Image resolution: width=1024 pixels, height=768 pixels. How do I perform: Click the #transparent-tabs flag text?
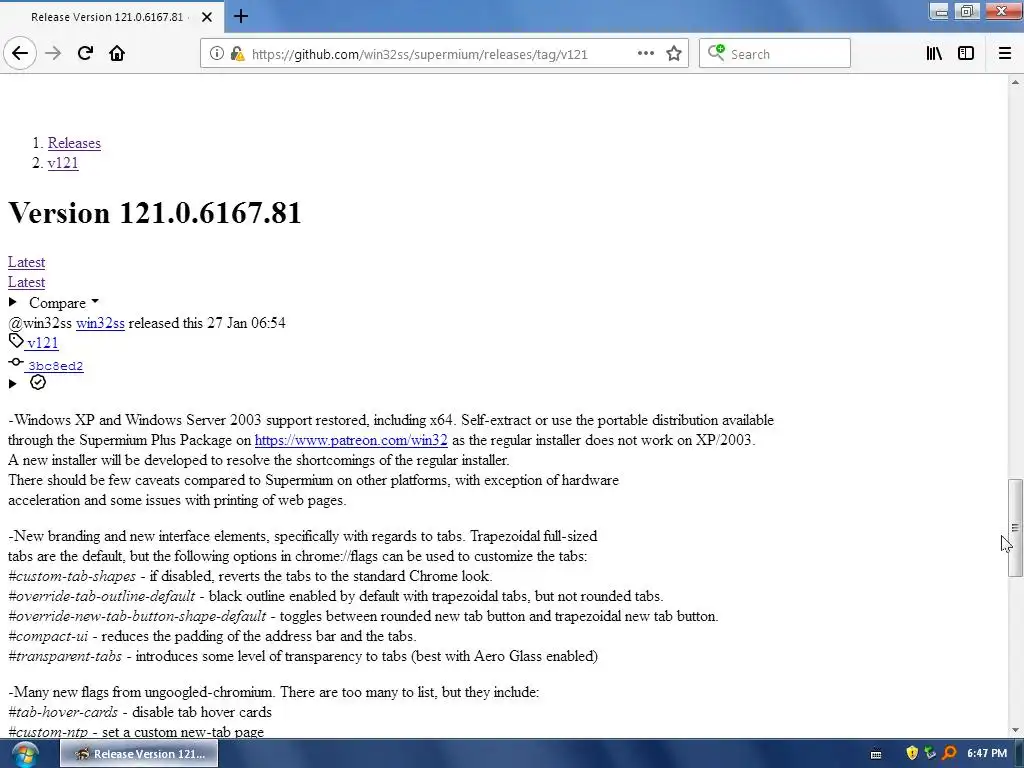[x=65, y=656]
